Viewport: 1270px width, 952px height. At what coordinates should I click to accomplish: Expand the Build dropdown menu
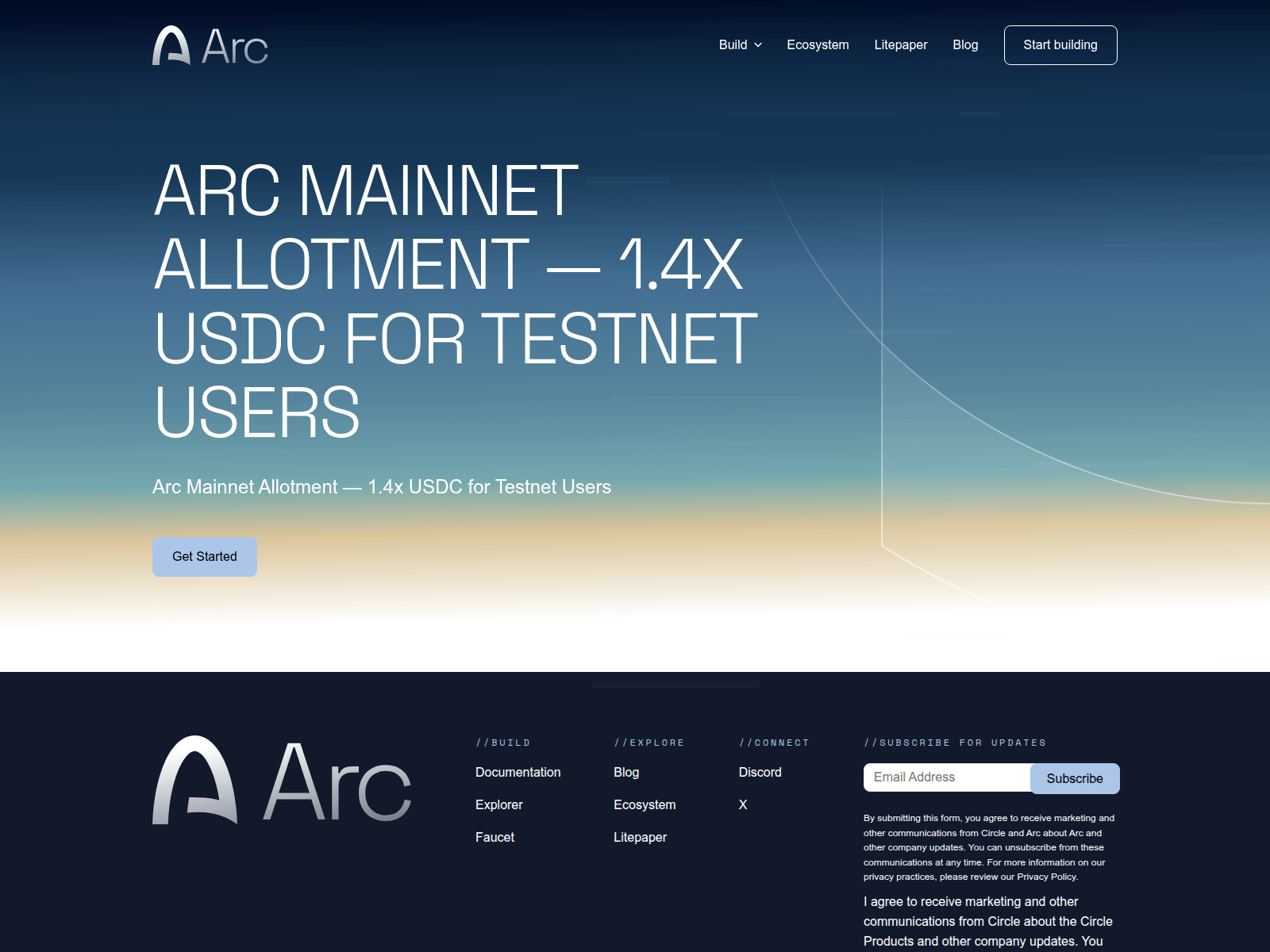tap(740, 45)
